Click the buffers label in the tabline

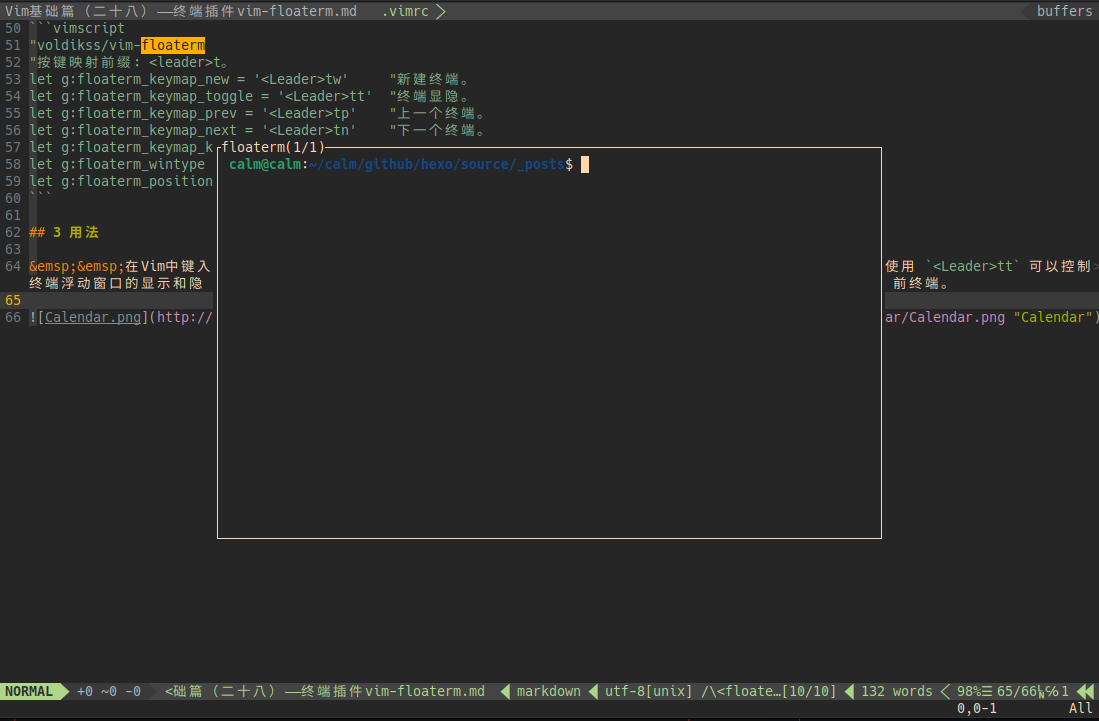click(1064, 11)
